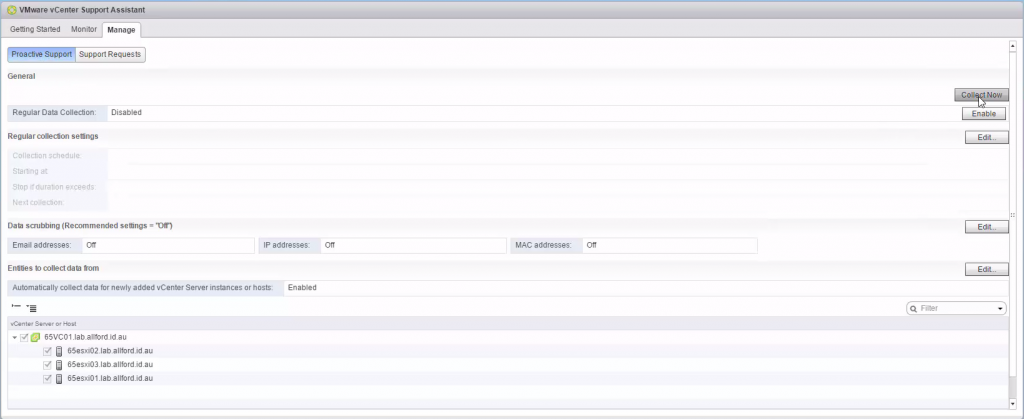Click the Disabled value of Regular Data Collection
The image size is (1024, 419).
tap(126, 112)
